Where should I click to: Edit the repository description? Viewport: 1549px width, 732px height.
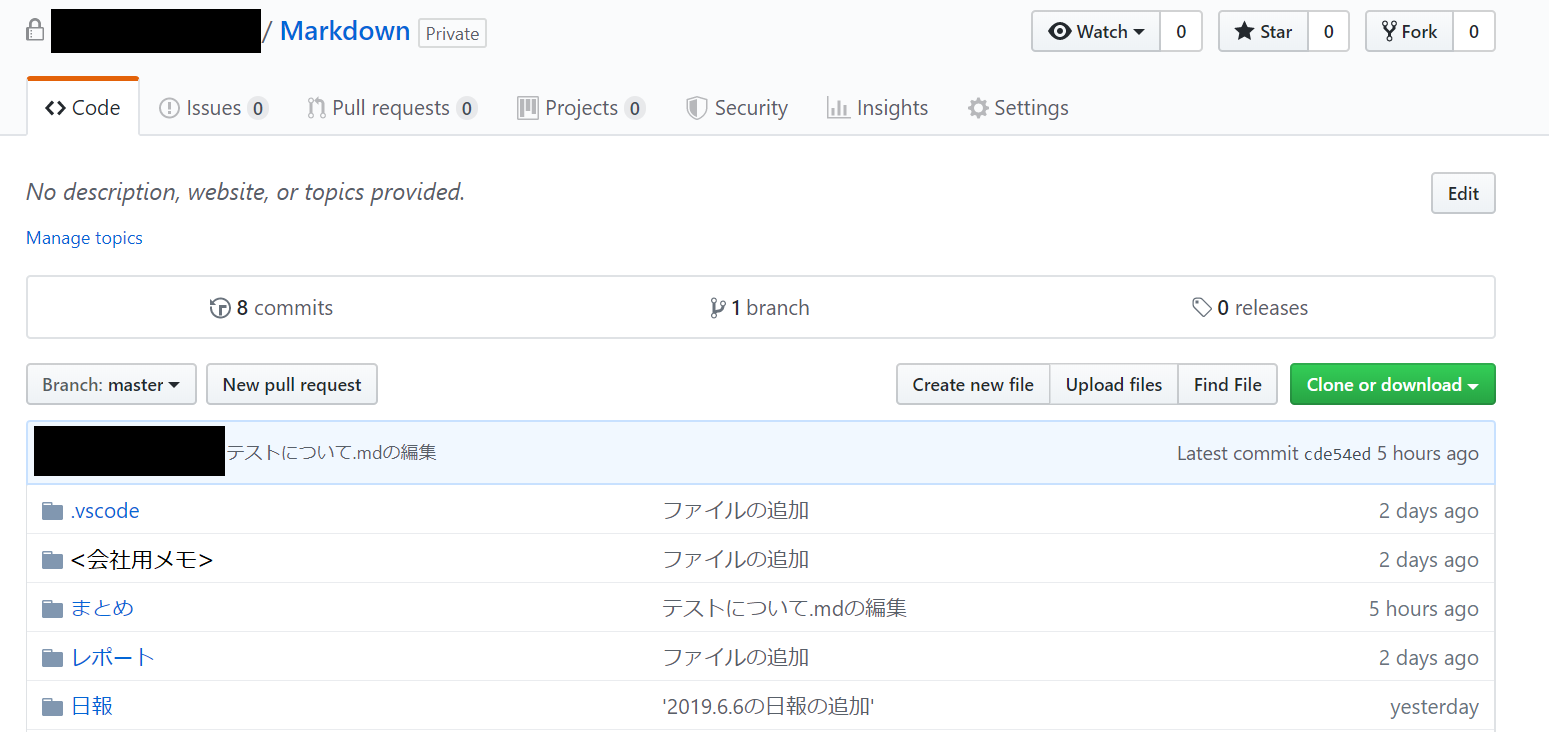[x=1463, y=194]
